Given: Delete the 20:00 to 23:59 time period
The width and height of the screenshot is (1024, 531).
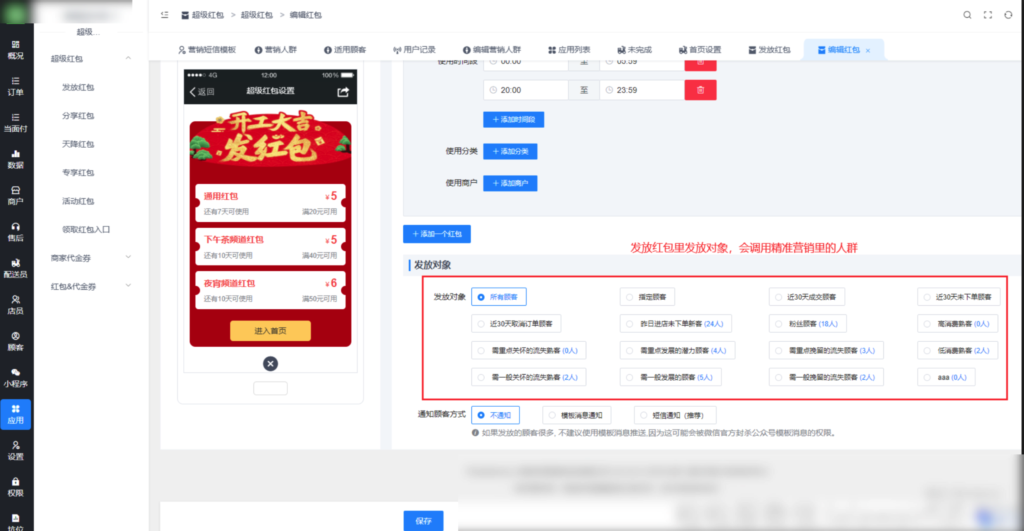Looking at the screenshot, I should tap(700, 90).
